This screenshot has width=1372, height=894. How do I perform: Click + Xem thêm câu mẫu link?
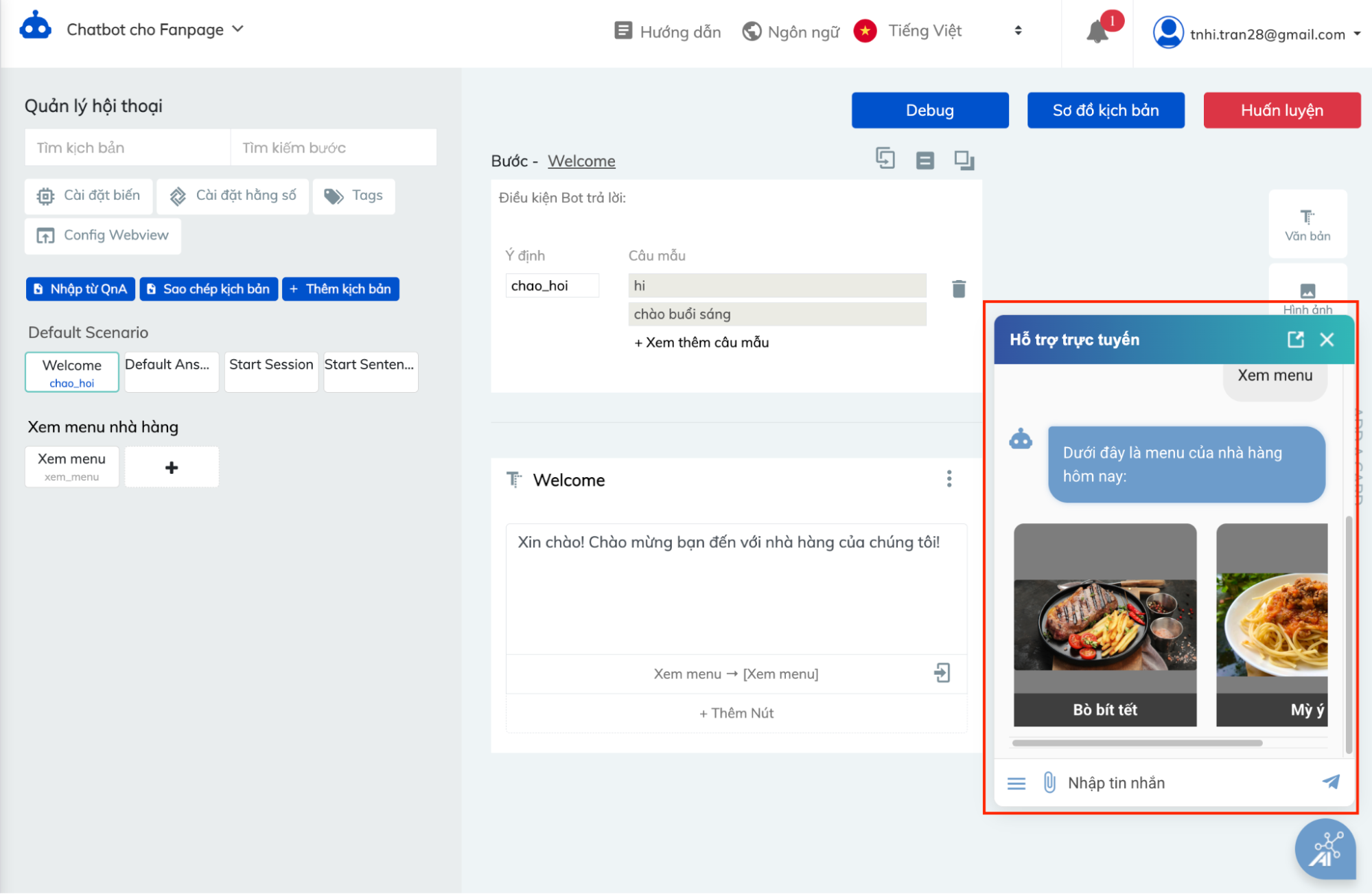pos(701,342)
